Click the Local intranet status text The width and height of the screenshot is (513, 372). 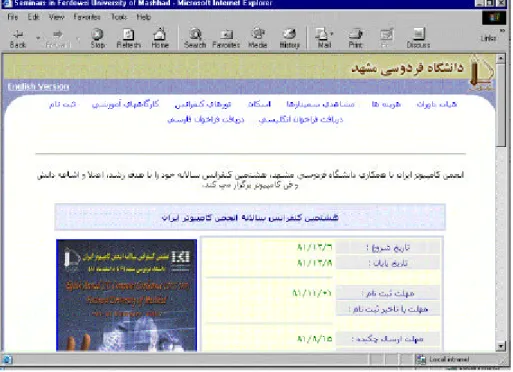pos(449,359)
